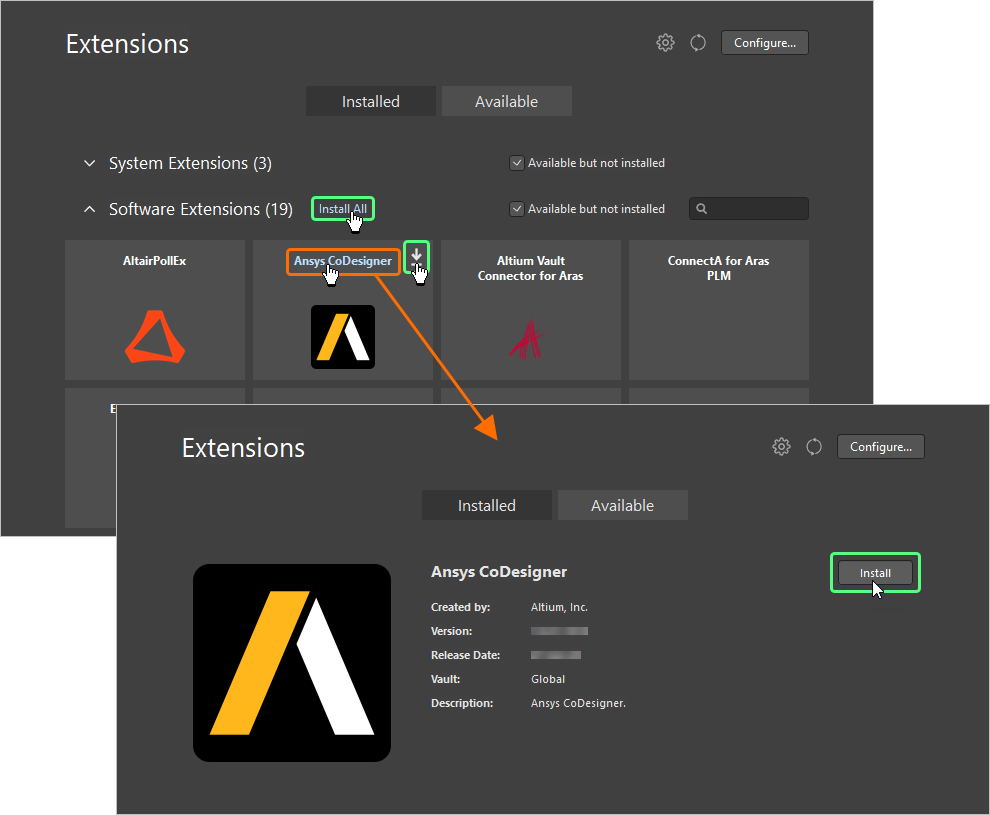Click the Ansys CoDesigner tile logo
The height and width of the screenshot is (815, 990).
pos(342,336)
